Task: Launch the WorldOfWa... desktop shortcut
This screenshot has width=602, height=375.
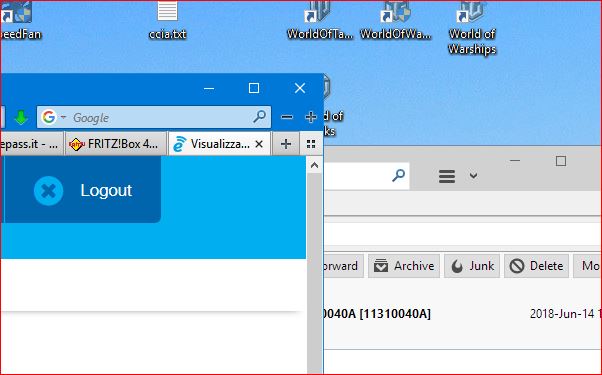Action: [x=395, y=20]
